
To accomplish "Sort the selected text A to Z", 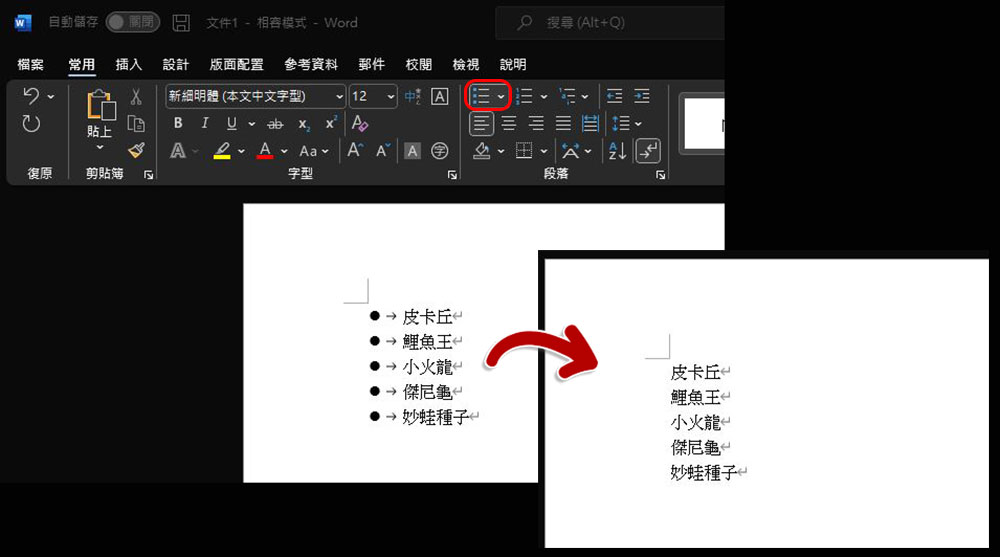I will pyautogui.click(x=617, y=151).
